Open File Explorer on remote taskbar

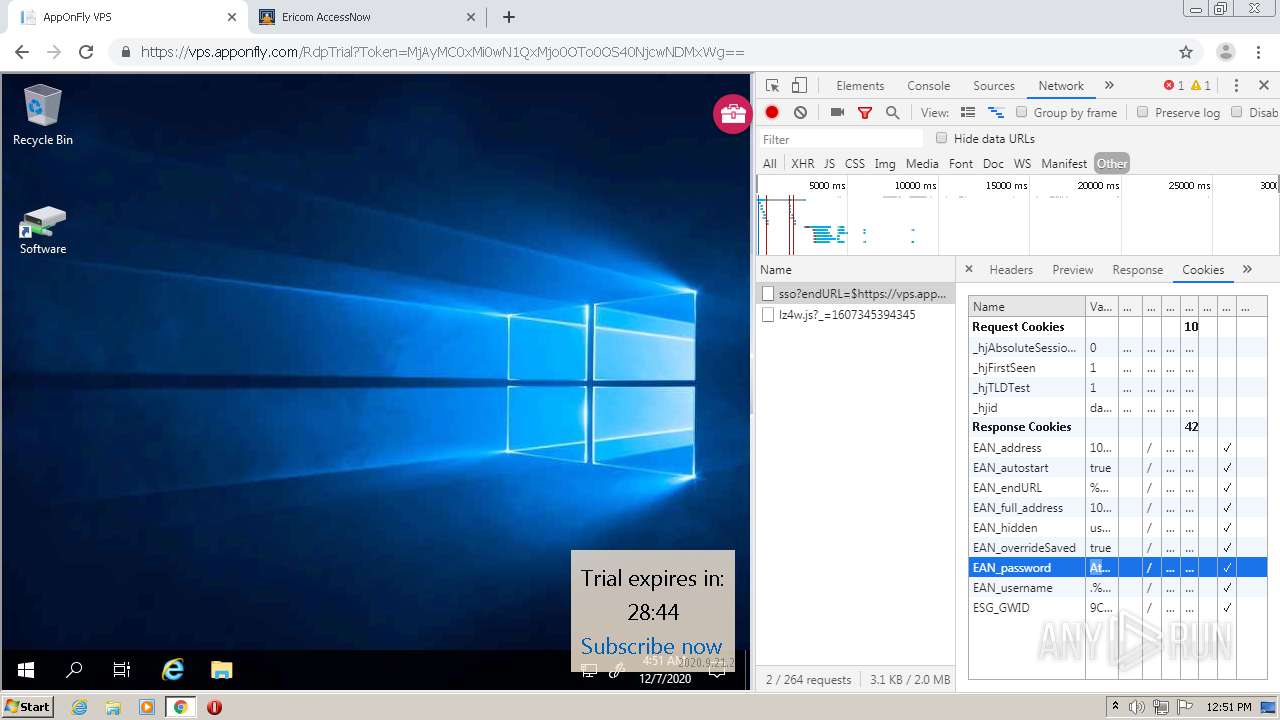(x=221, y=670)
